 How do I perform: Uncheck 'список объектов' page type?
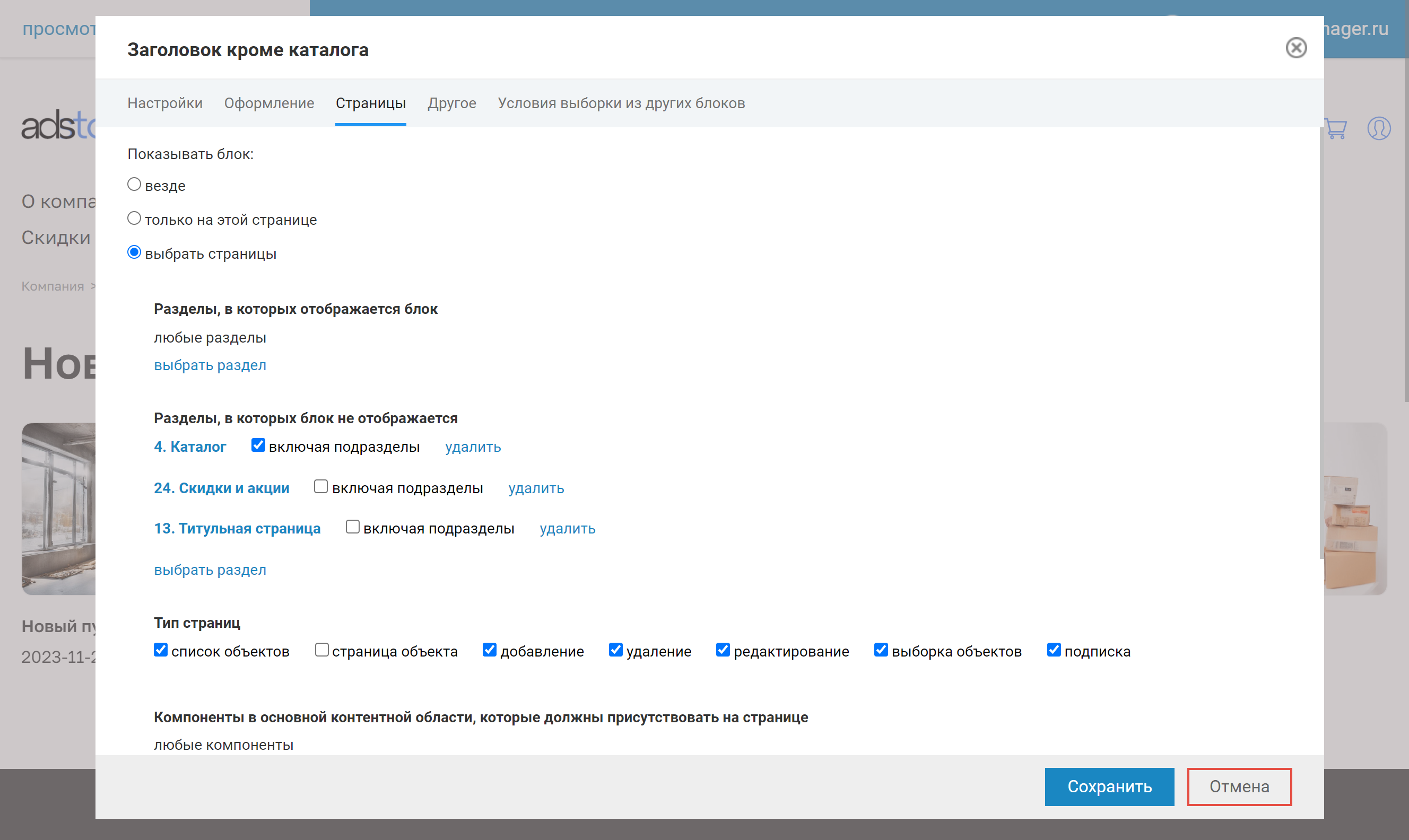pos(160,650)
